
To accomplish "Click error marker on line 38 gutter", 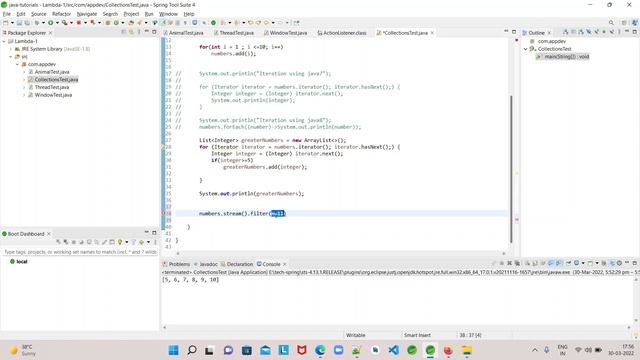I will pyautogui.click(x=164, y=213).
